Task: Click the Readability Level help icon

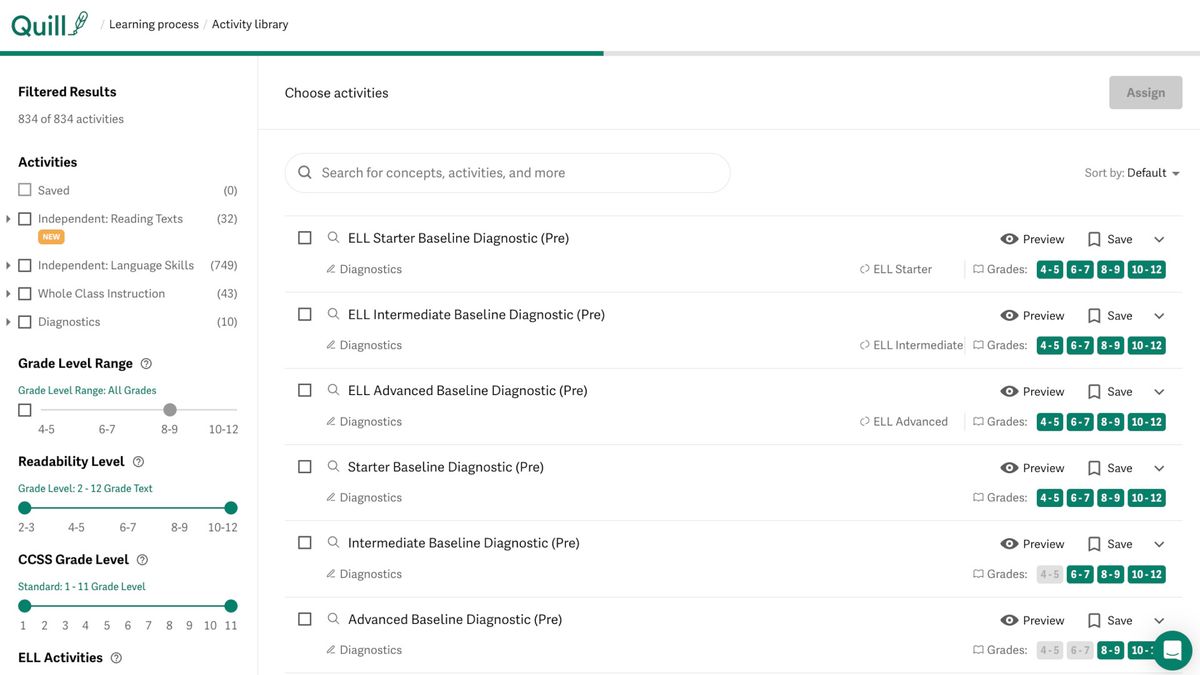Action: [138, 462]
